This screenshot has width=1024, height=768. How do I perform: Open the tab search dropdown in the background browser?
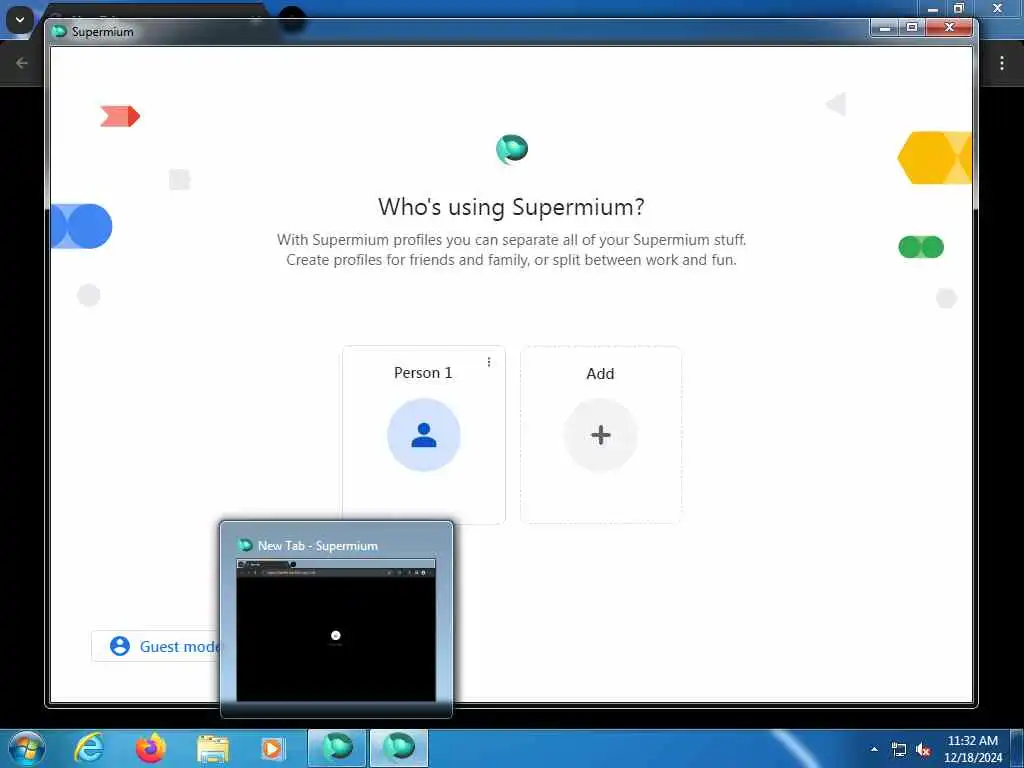coord(20,20)
